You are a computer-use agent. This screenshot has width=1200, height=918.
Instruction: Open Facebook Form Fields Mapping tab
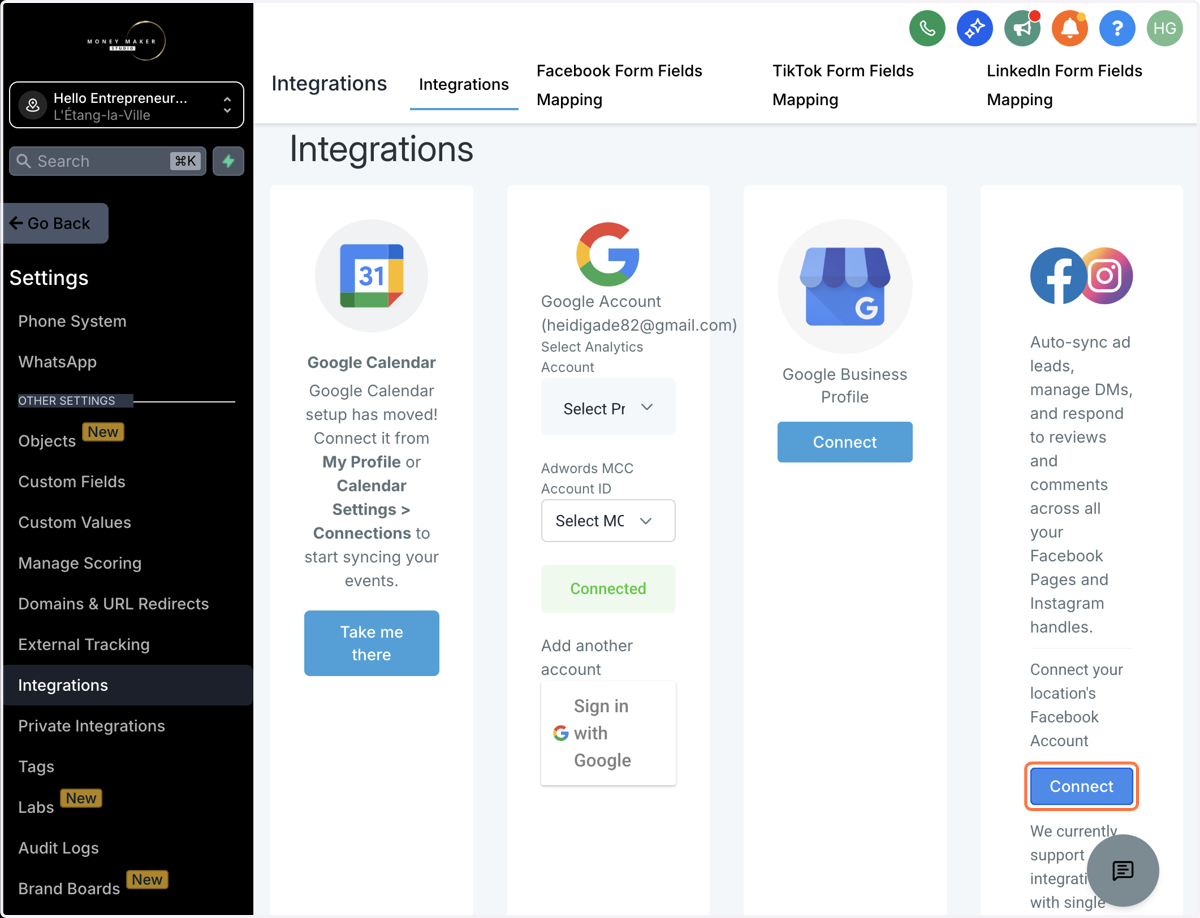point(619,85)
